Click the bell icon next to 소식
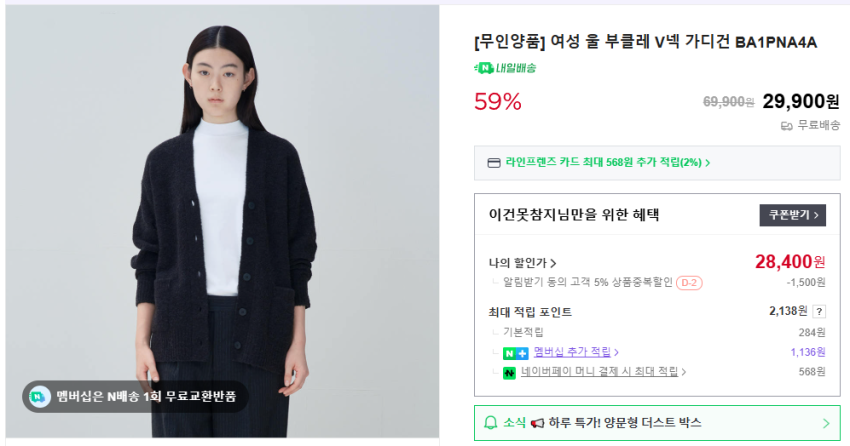 tap(490, 423)
